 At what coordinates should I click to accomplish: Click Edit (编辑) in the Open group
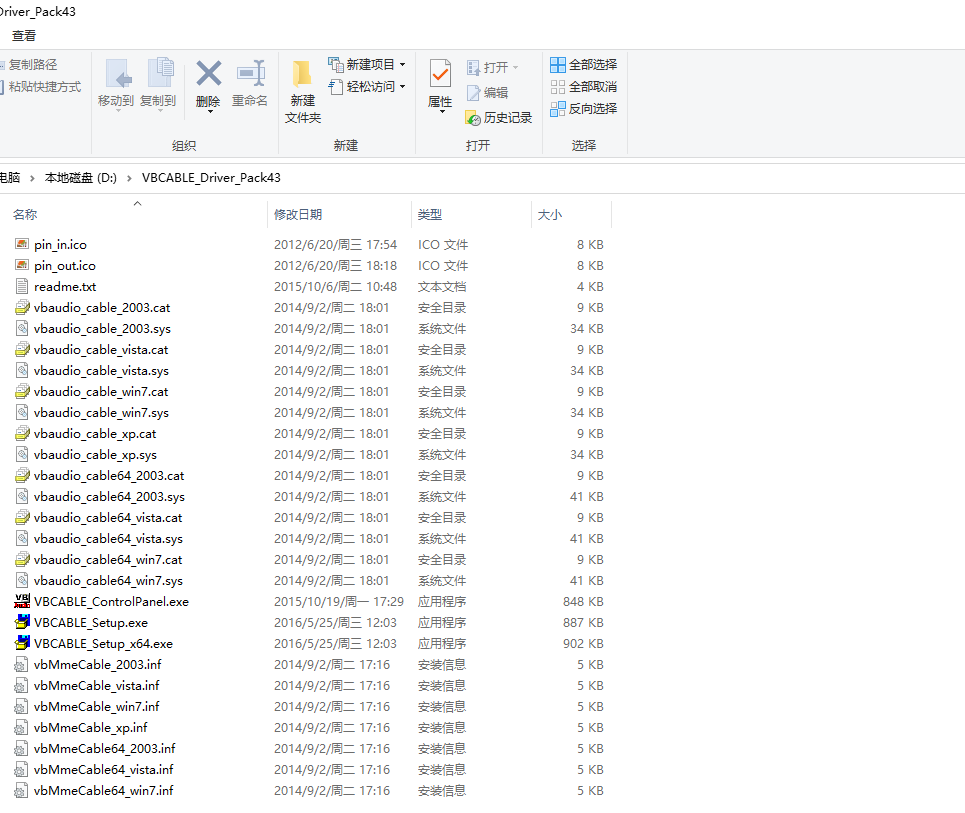point(487,92)
